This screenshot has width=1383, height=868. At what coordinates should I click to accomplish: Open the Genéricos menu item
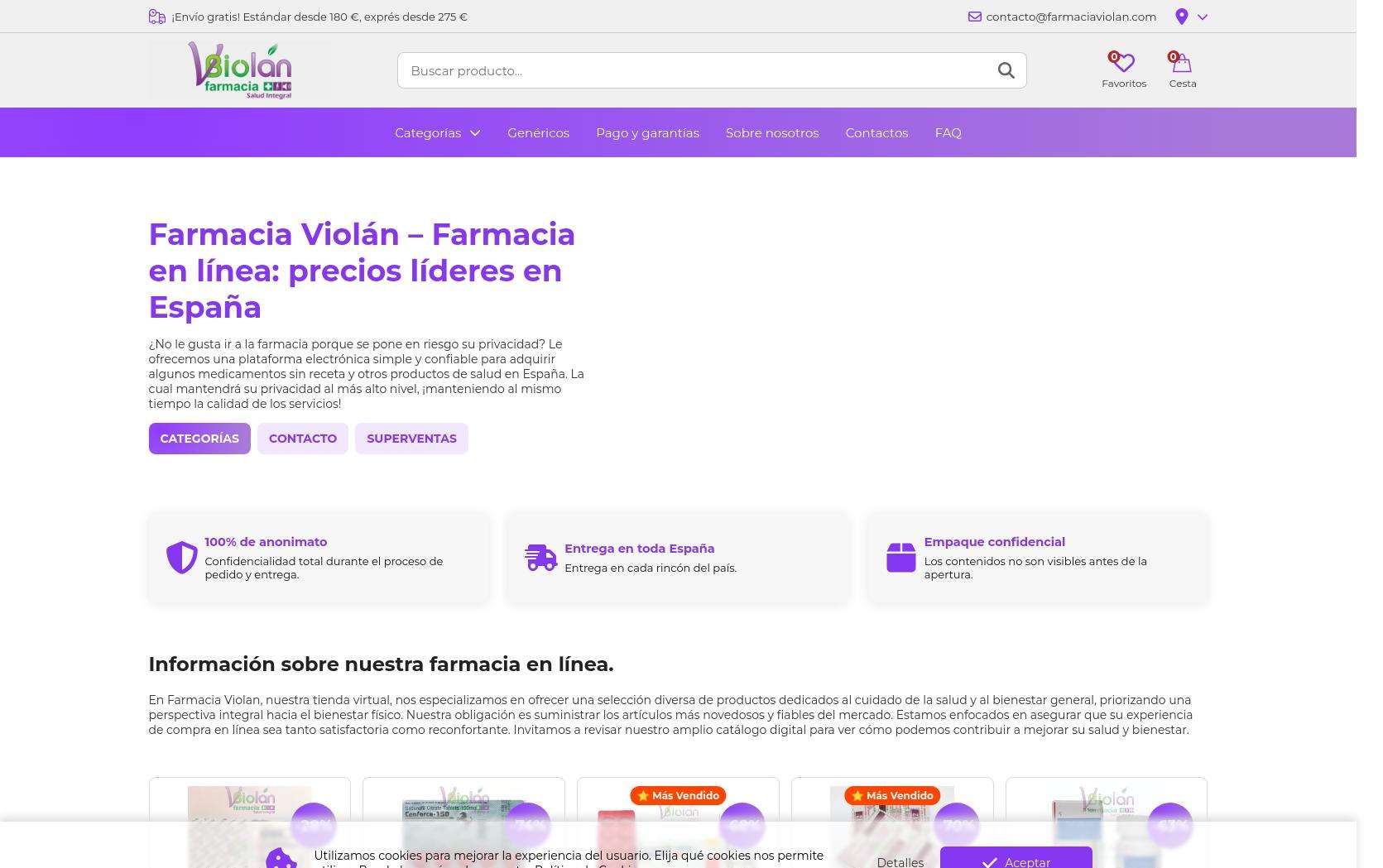538,132
